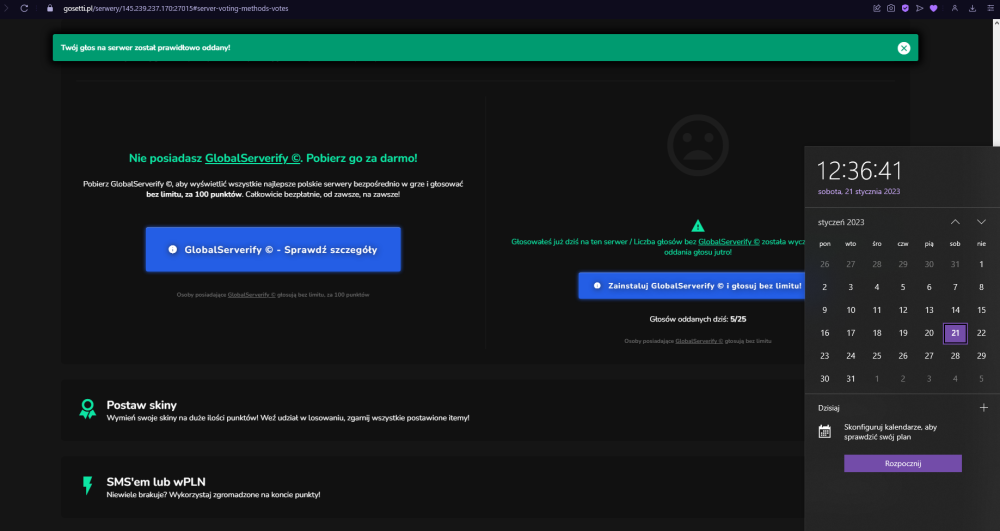The image size is (1000, 531).
Task: Select day 23 in the calendar
Action: click(x=825, y=356)
